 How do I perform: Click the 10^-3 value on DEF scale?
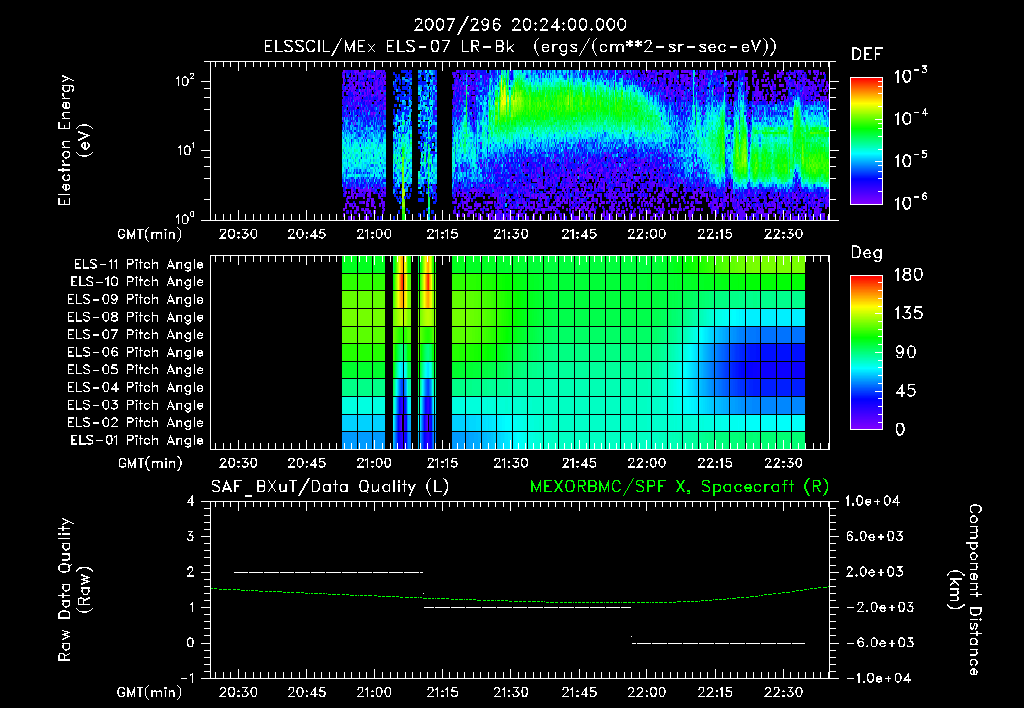[x=911, y=75]
